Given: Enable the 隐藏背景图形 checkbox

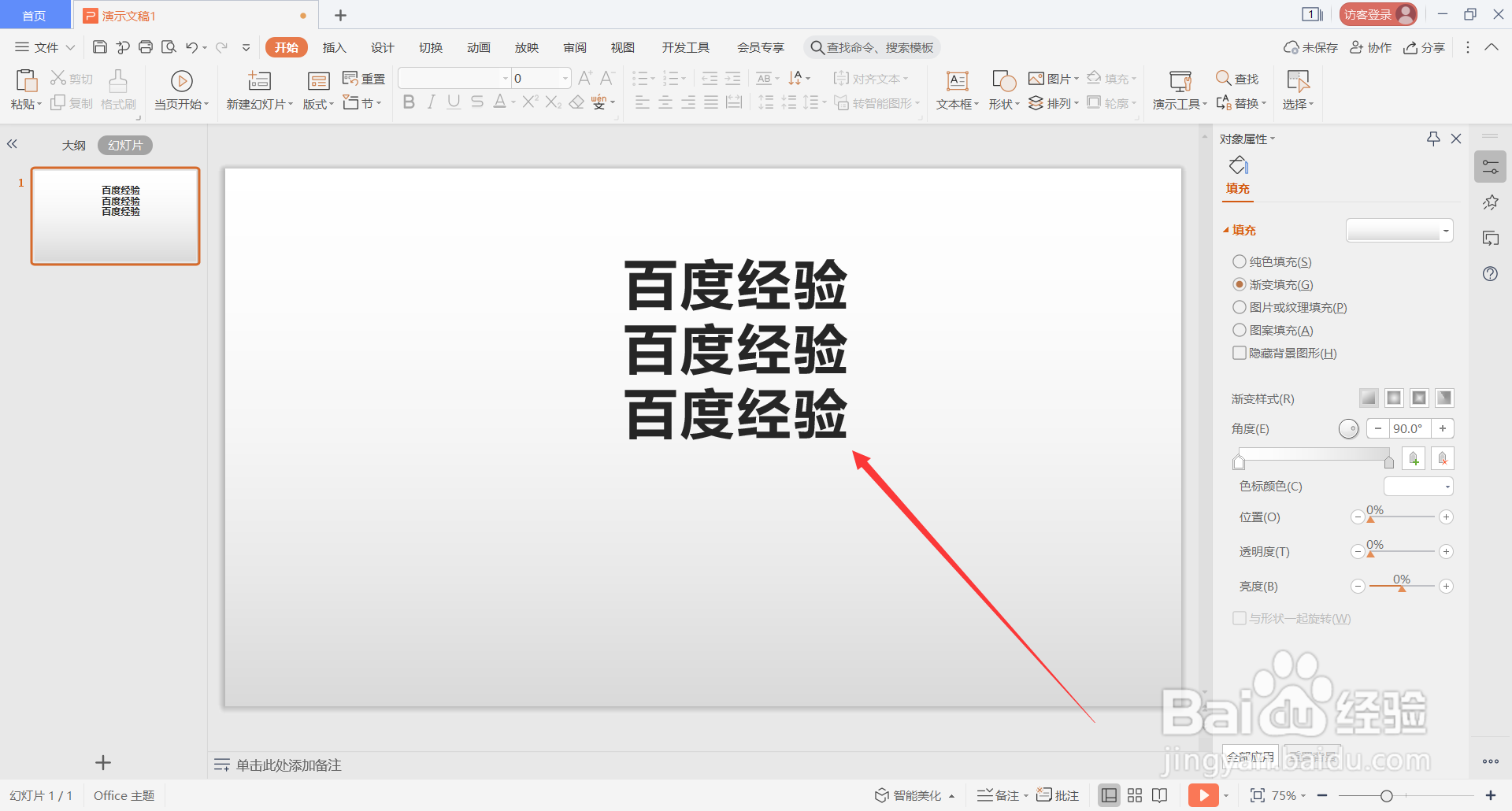Looking at the screenshot, I should [x=1238, y=353].
